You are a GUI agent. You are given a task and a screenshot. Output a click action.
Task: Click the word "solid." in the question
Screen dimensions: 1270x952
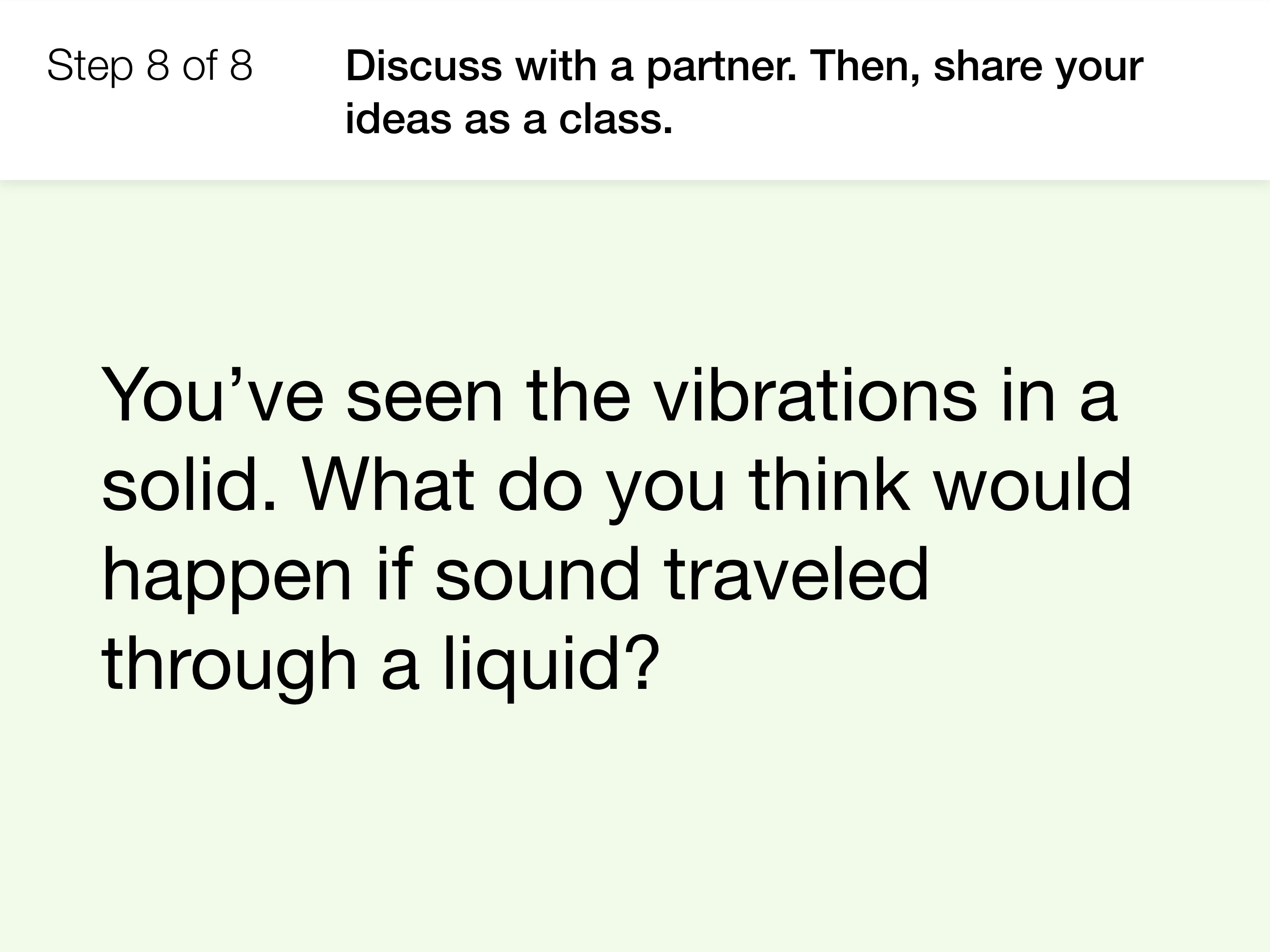pos(190,485)
